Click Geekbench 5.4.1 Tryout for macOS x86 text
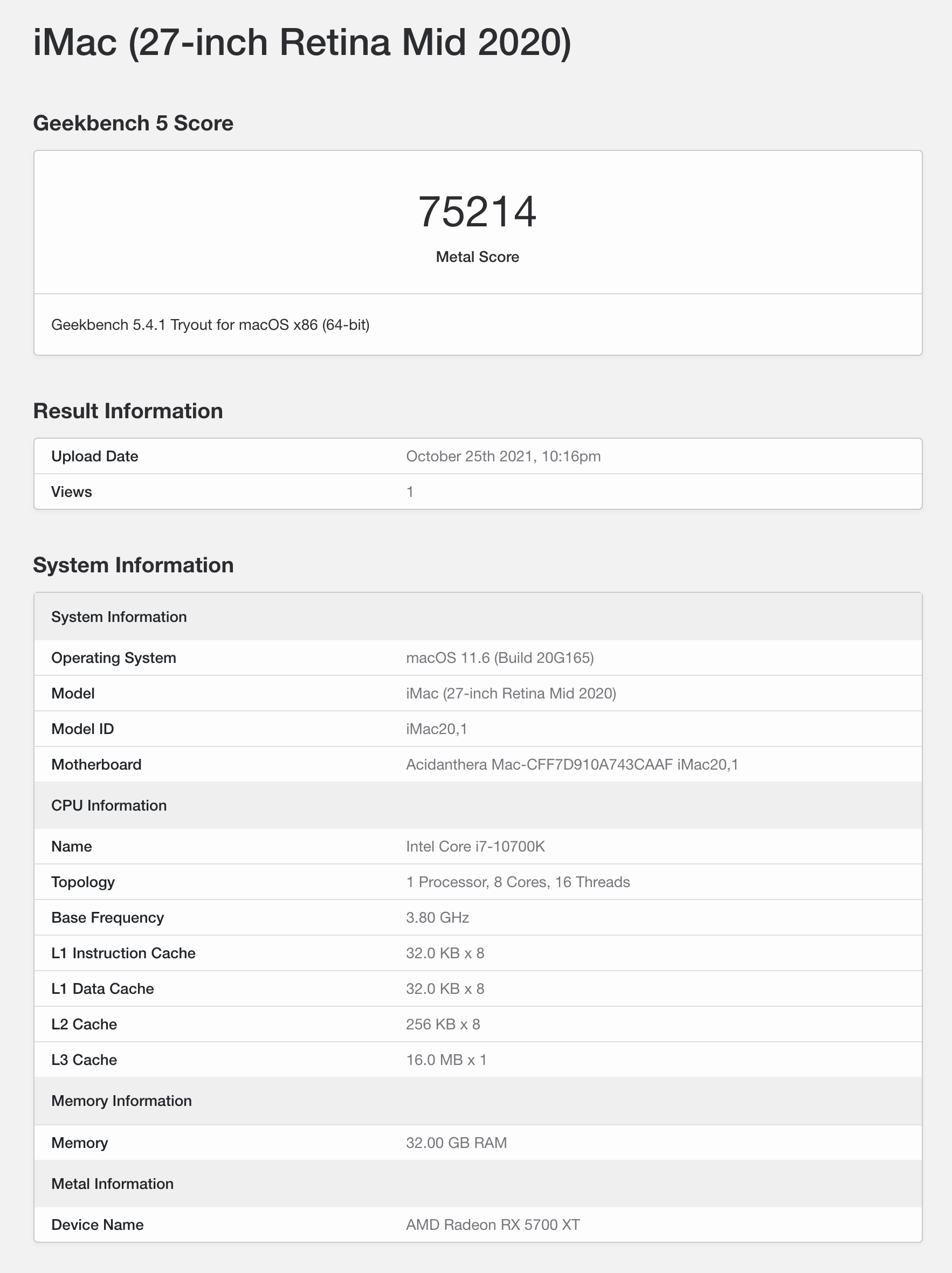 210,324
